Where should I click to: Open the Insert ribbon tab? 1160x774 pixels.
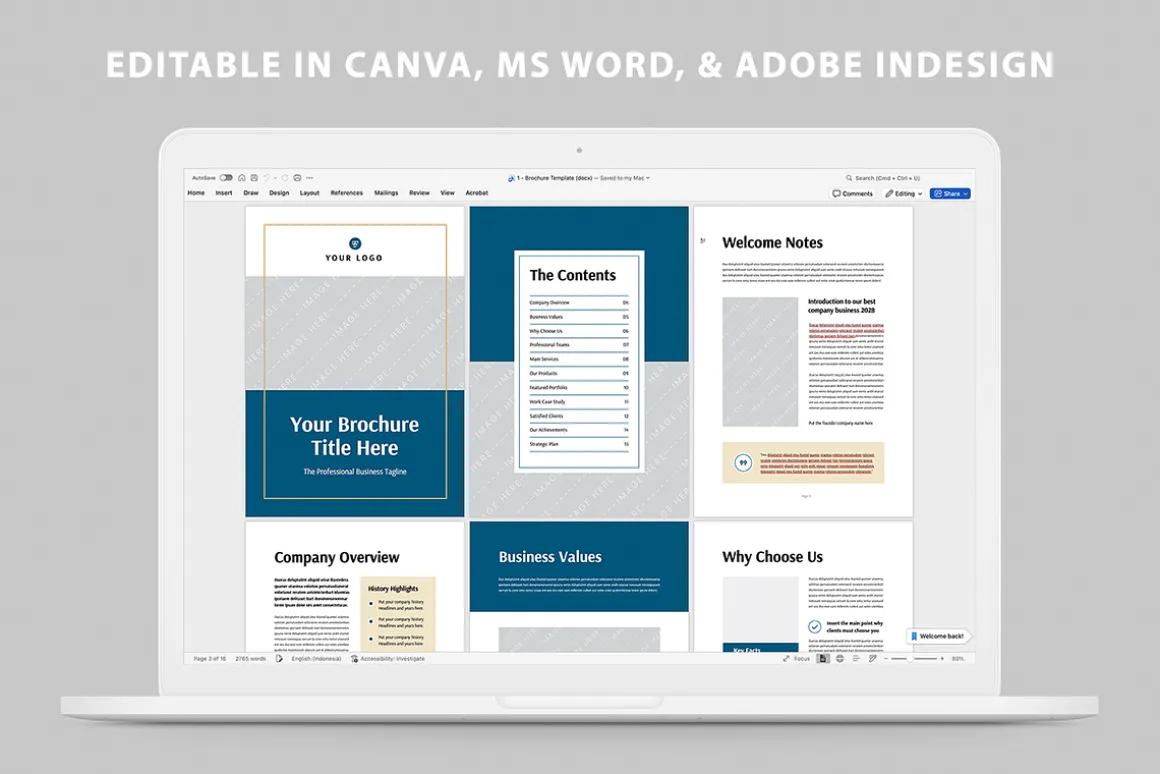[224, 193]
